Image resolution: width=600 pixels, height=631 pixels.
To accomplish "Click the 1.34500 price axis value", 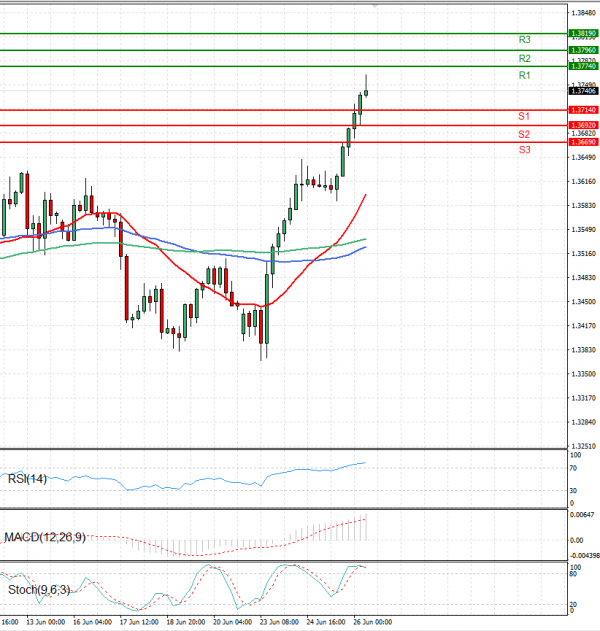I will [x=584, y=301].
